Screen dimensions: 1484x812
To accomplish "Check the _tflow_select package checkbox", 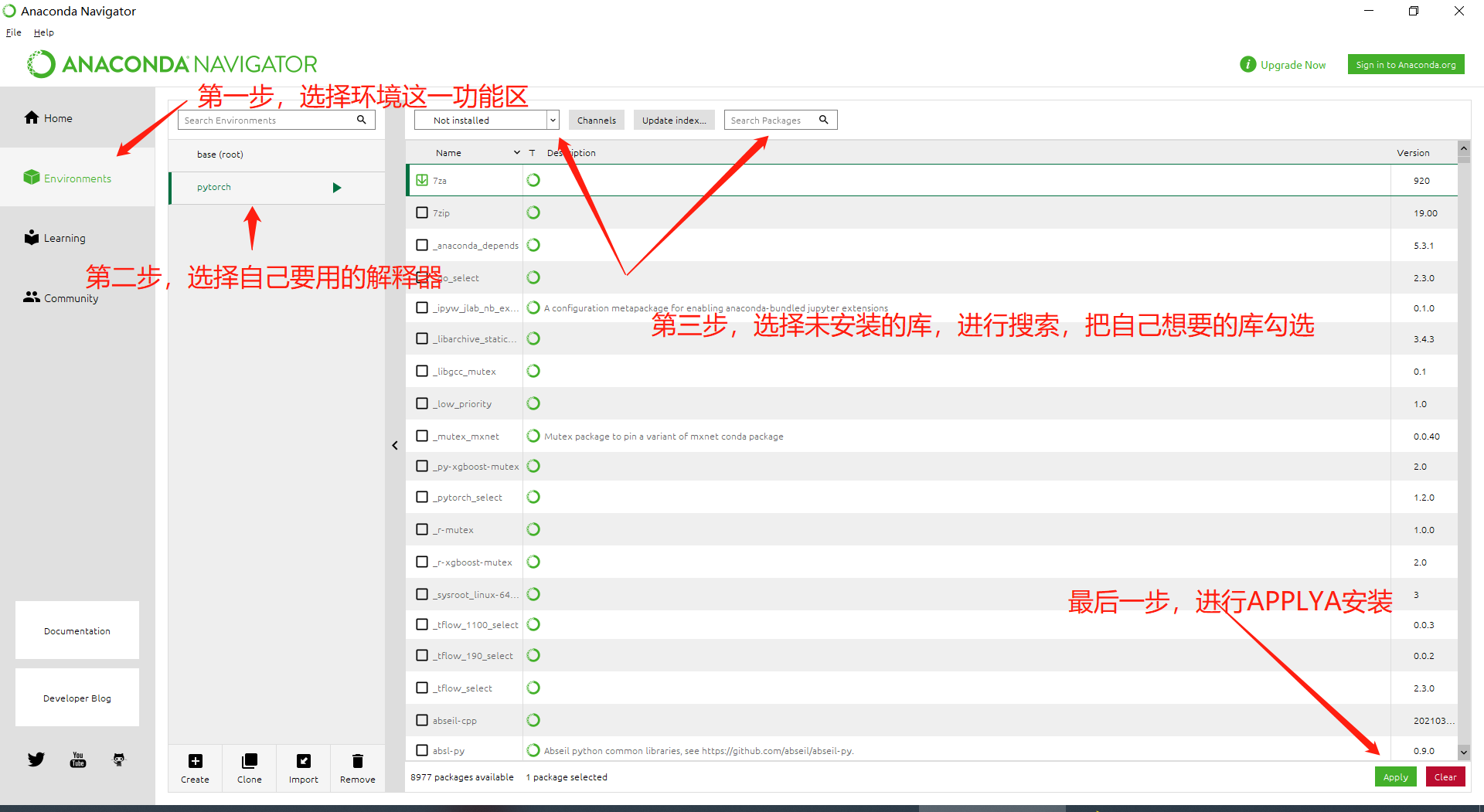I will click(x=422, y=688).
